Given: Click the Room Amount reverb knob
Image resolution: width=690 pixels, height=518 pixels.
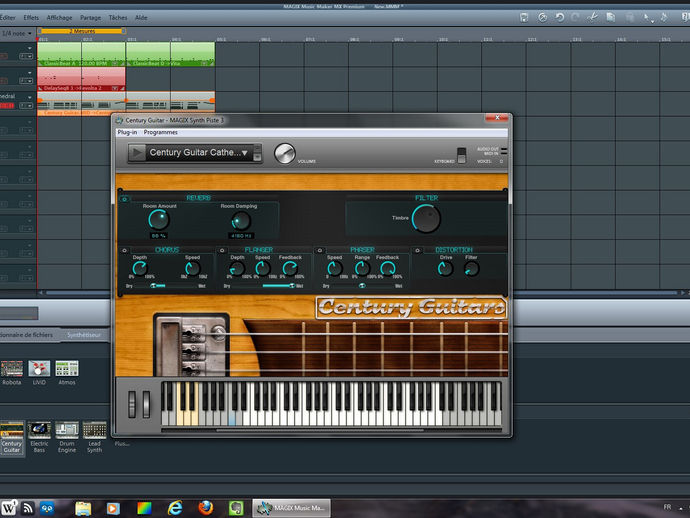Looking at the screenshot, I should (159, 220).
